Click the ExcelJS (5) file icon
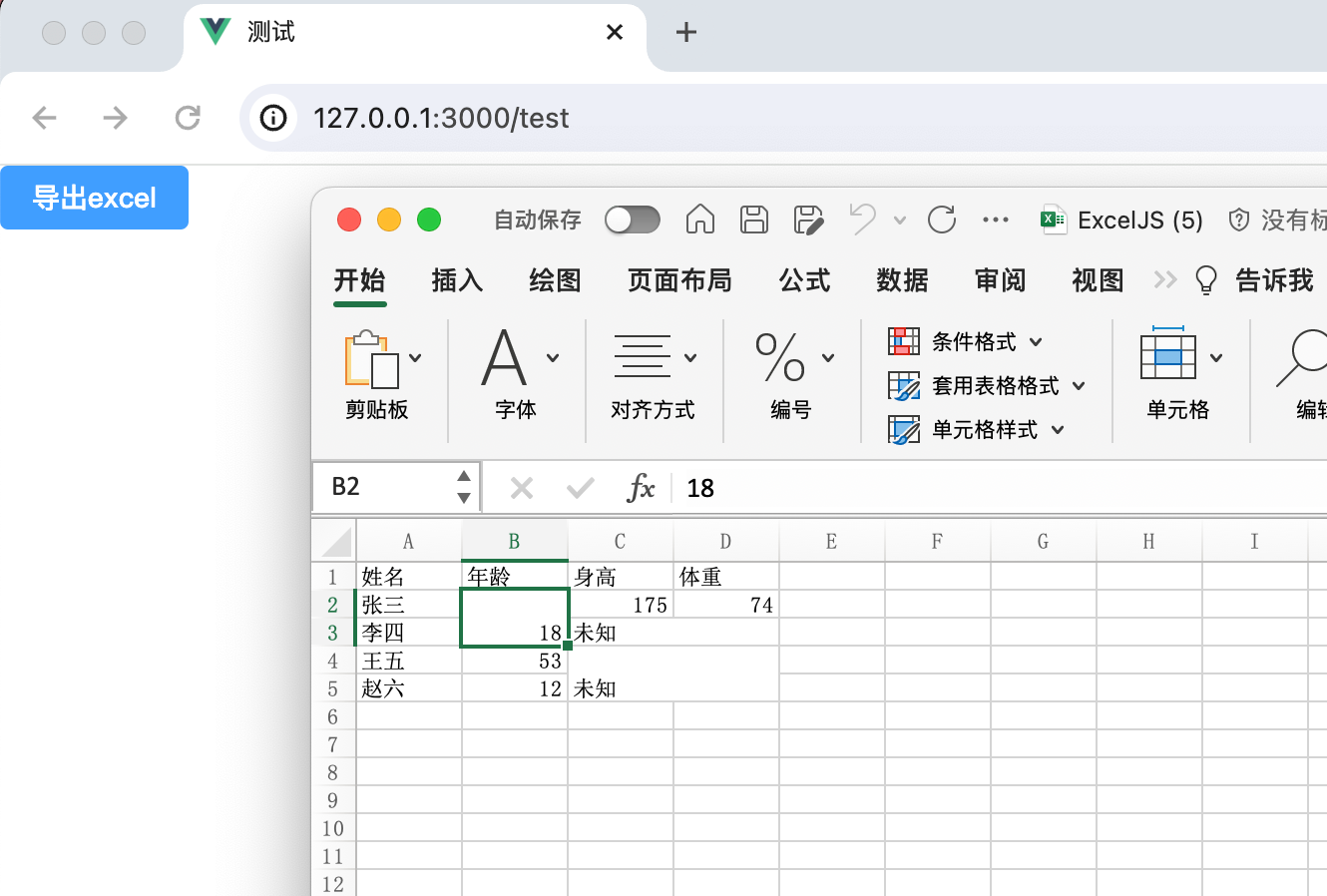 tap(1053, 220)
